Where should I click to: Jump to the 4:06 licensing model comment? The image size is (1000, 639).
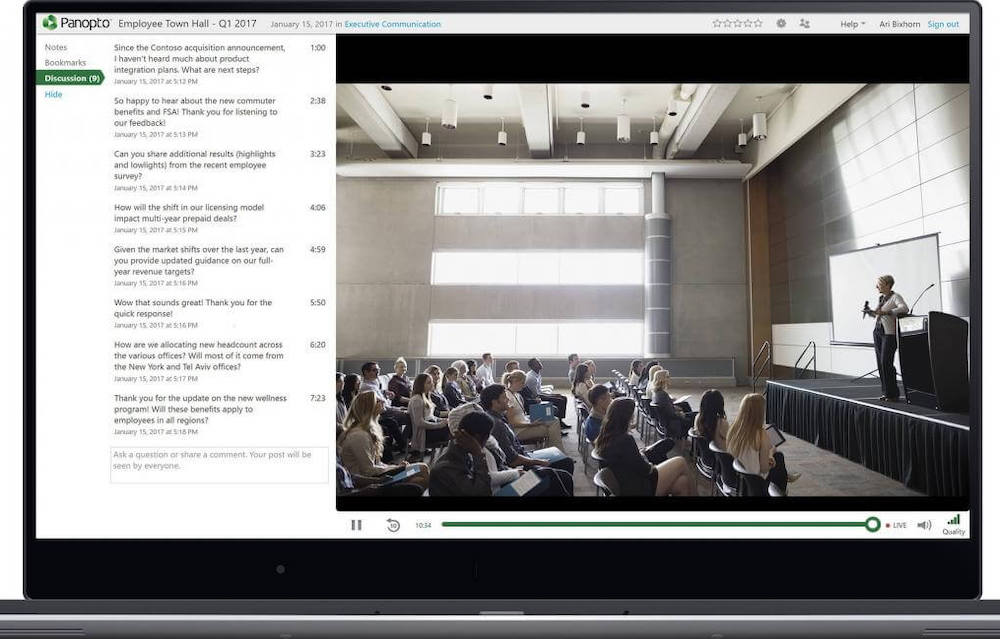[317, 207]
